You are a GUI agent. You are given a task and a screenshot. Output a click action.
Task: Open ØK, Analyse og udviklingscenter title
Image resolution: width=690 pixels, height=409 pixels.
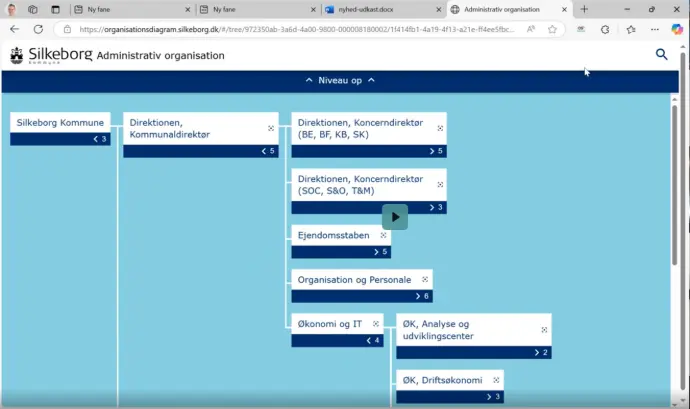pyautogui.click(x=438, y=330)
